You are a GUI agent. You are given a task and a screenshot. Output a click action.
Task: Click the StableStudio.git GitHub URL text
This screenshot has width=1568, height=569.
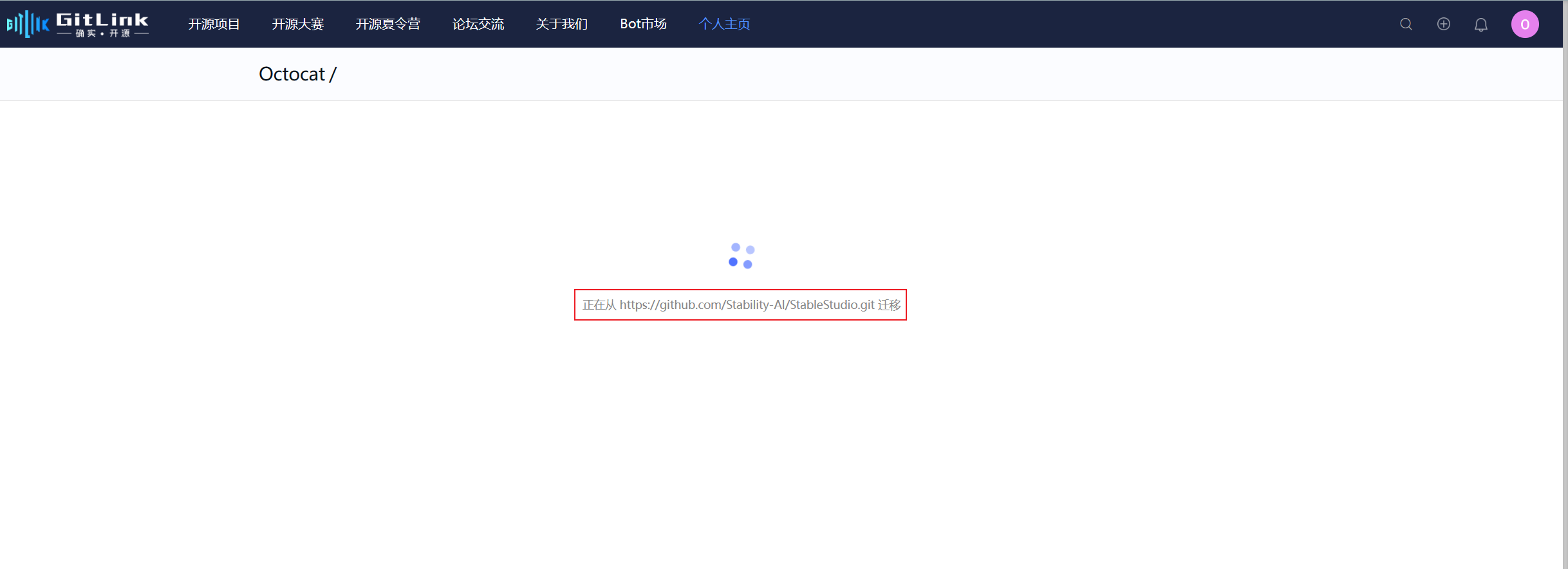[x=747, y=304]
